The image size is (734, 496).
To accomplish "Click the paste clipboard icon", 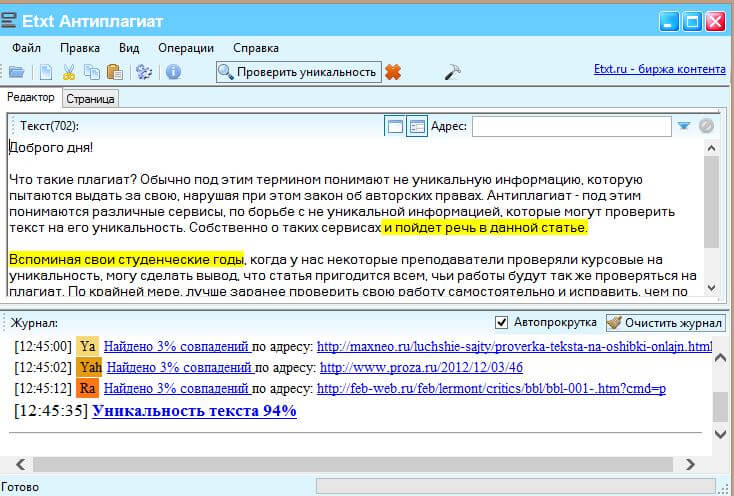I will [x=114, y=72].
